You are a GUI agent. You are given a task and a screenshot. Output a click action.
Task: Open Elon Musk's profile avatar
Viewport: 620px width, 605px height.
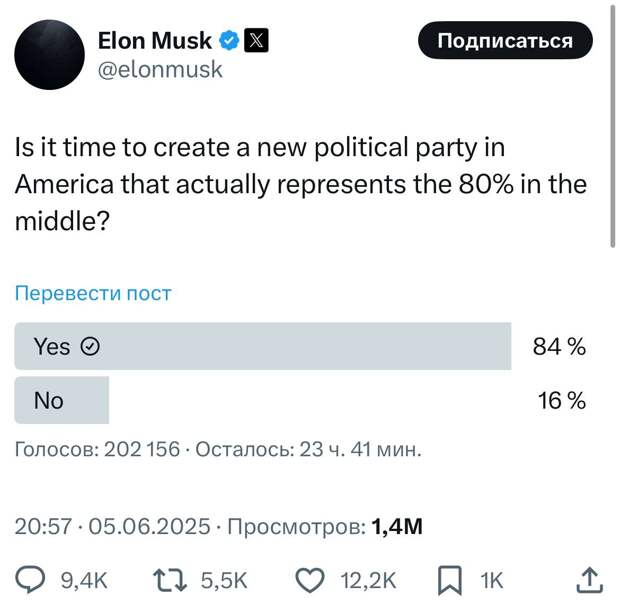[x=47, y=54]
